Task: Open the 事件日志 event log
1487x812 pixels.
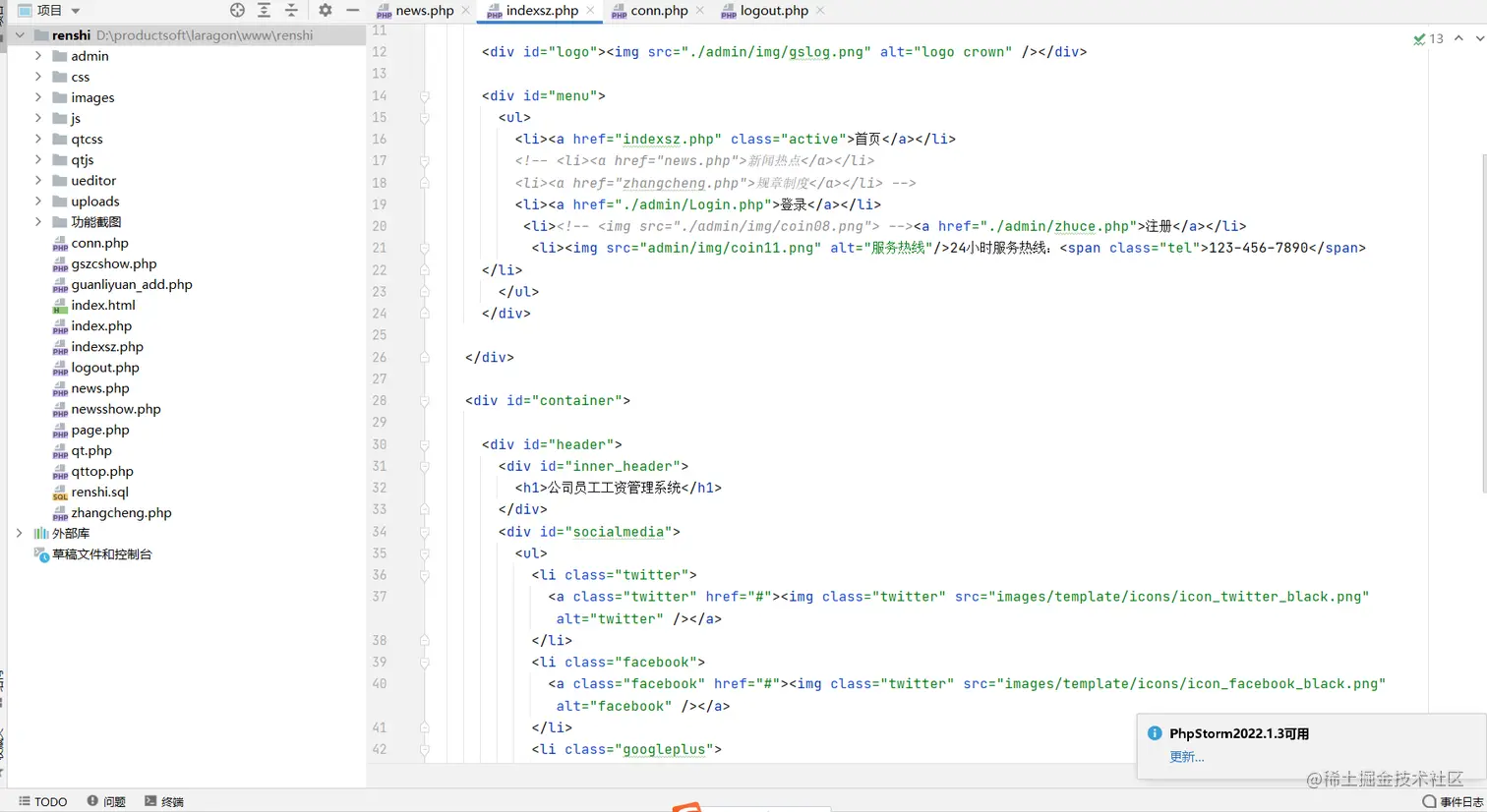Action: [x=1454, y=802]
